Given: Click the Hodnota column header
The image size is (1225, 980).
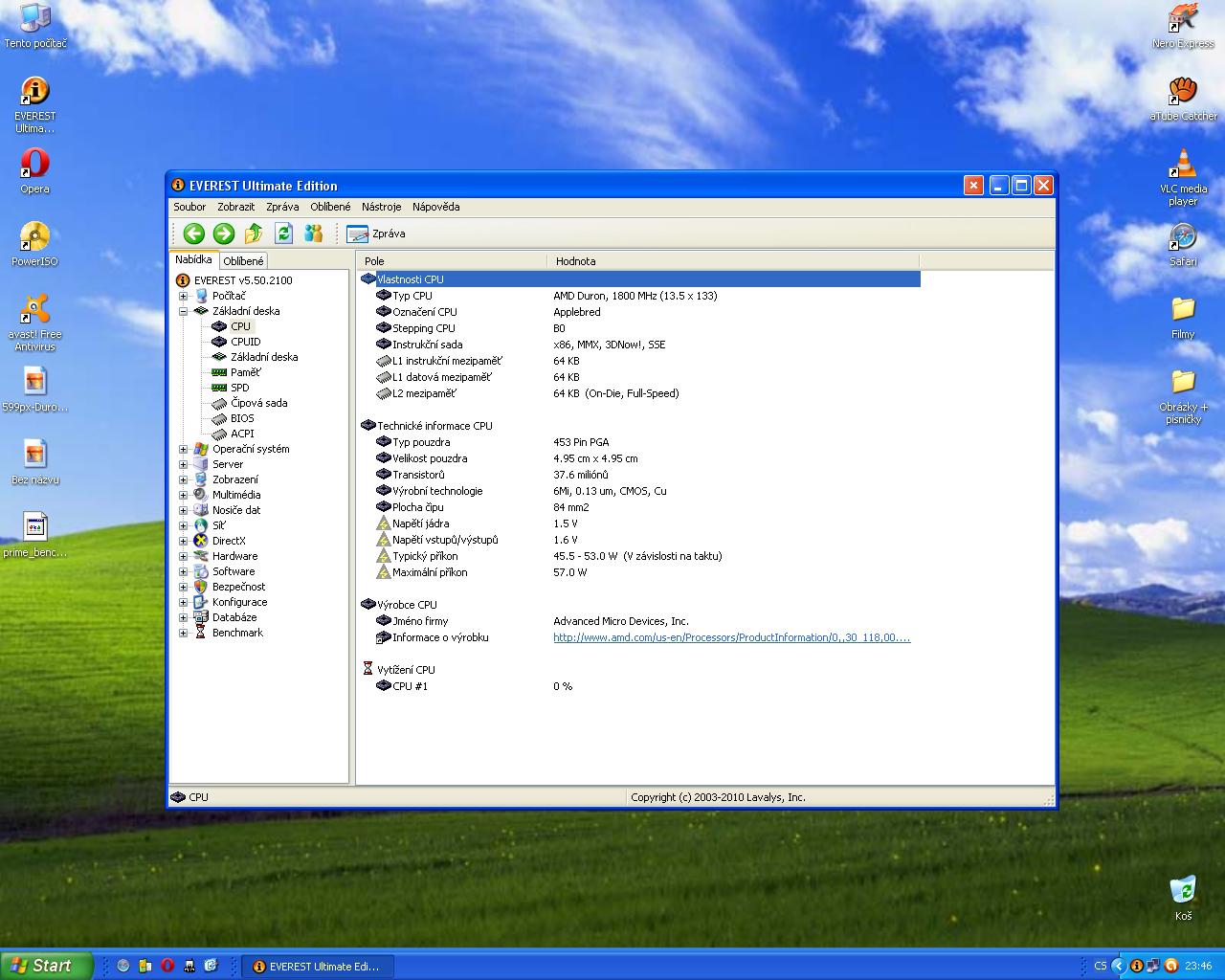Looking at the screenshot, I should point(733,260).
